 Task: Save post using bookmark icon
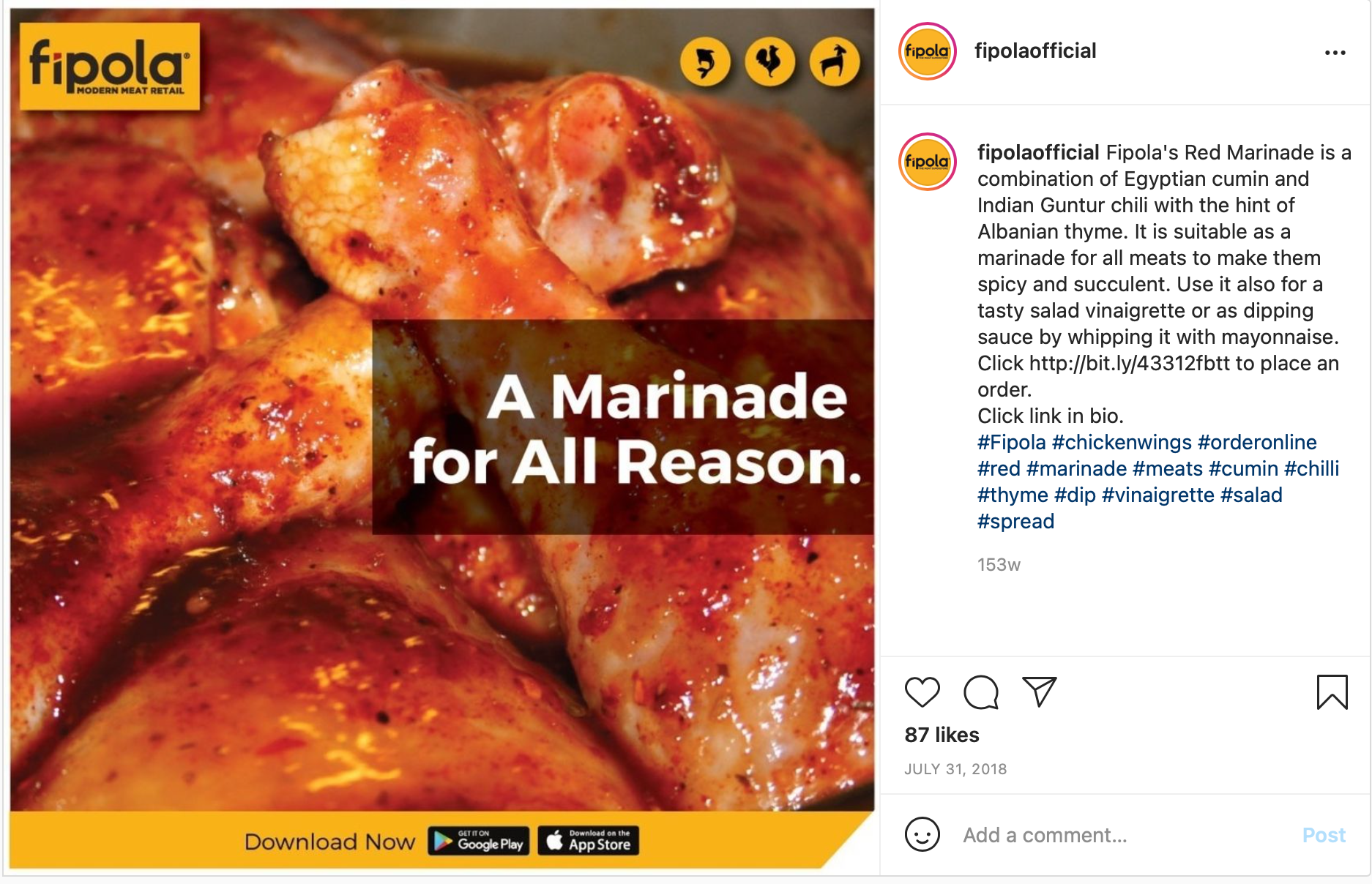pyautogui.click(x=1332, y=692)
